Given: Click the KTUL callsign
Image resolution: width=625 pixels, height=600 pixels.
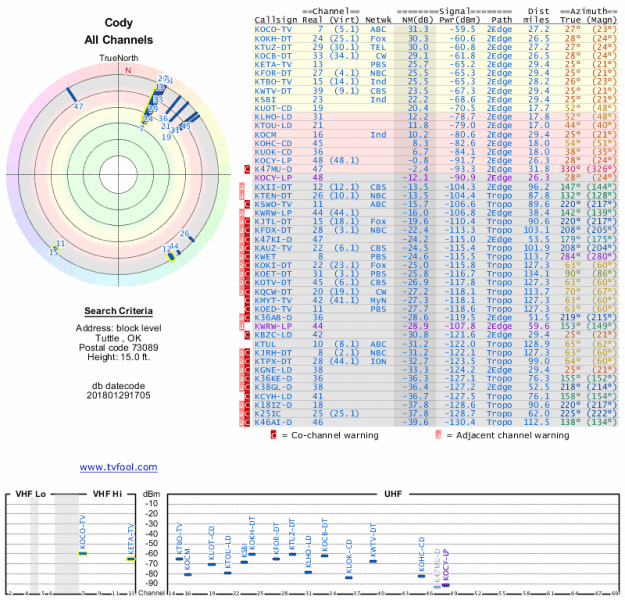Looking at the screenshot, I should (265, 344).
